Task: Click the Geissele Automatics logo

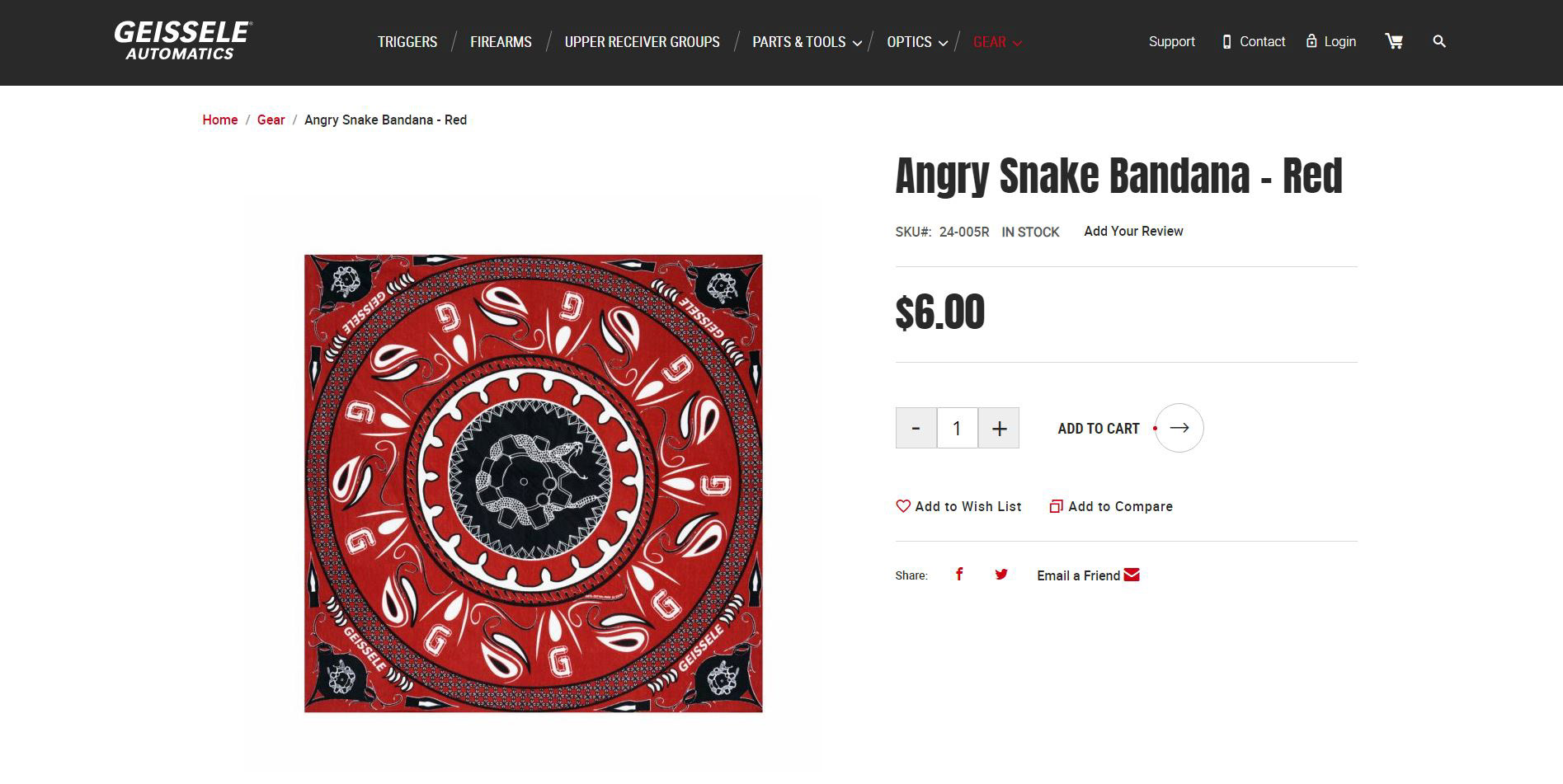Action: tap(182, 41)
